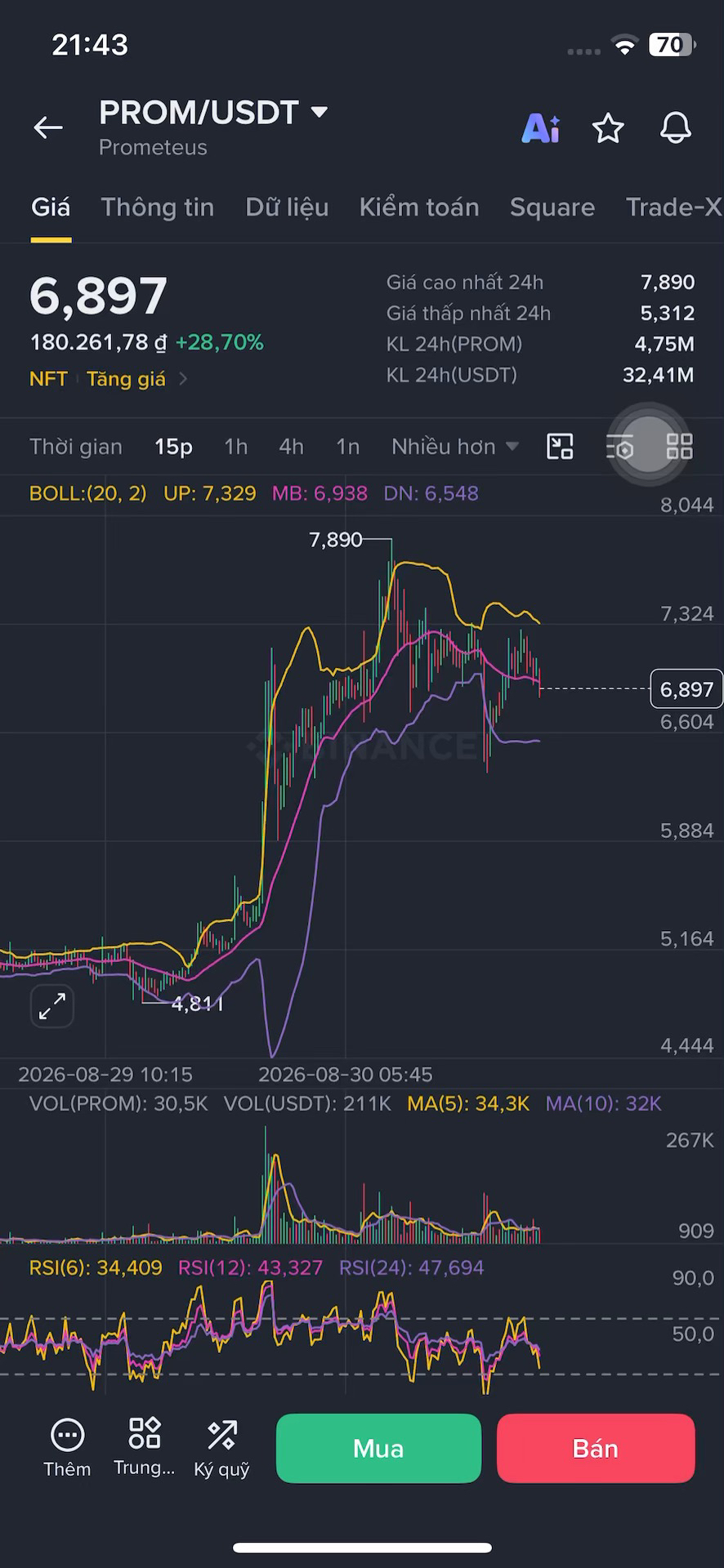Open the Square tab
This screenshot has height=1568, width=724.
pos(552,207)
